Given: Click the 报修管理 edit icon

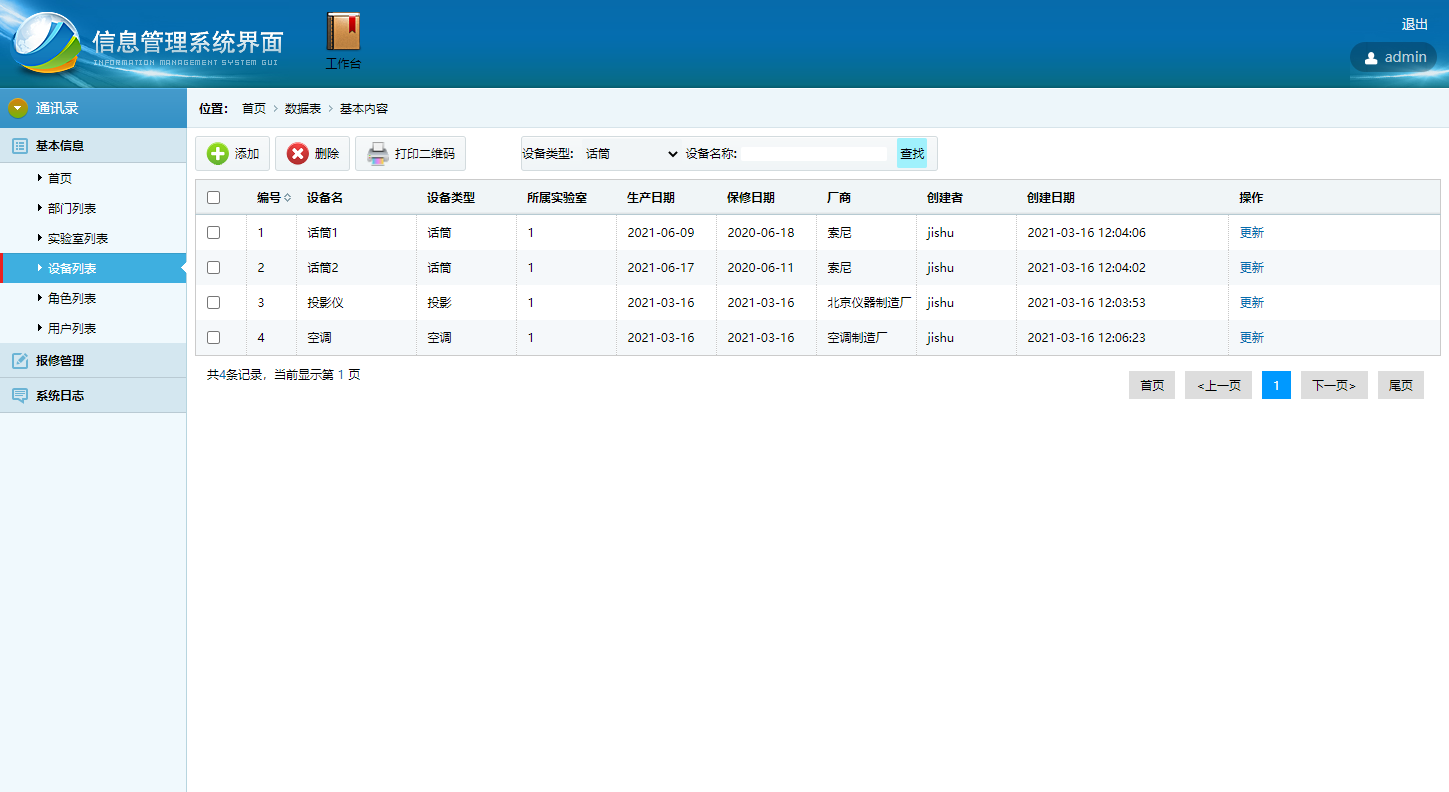Looking at the screenshot, I should 19,361.
